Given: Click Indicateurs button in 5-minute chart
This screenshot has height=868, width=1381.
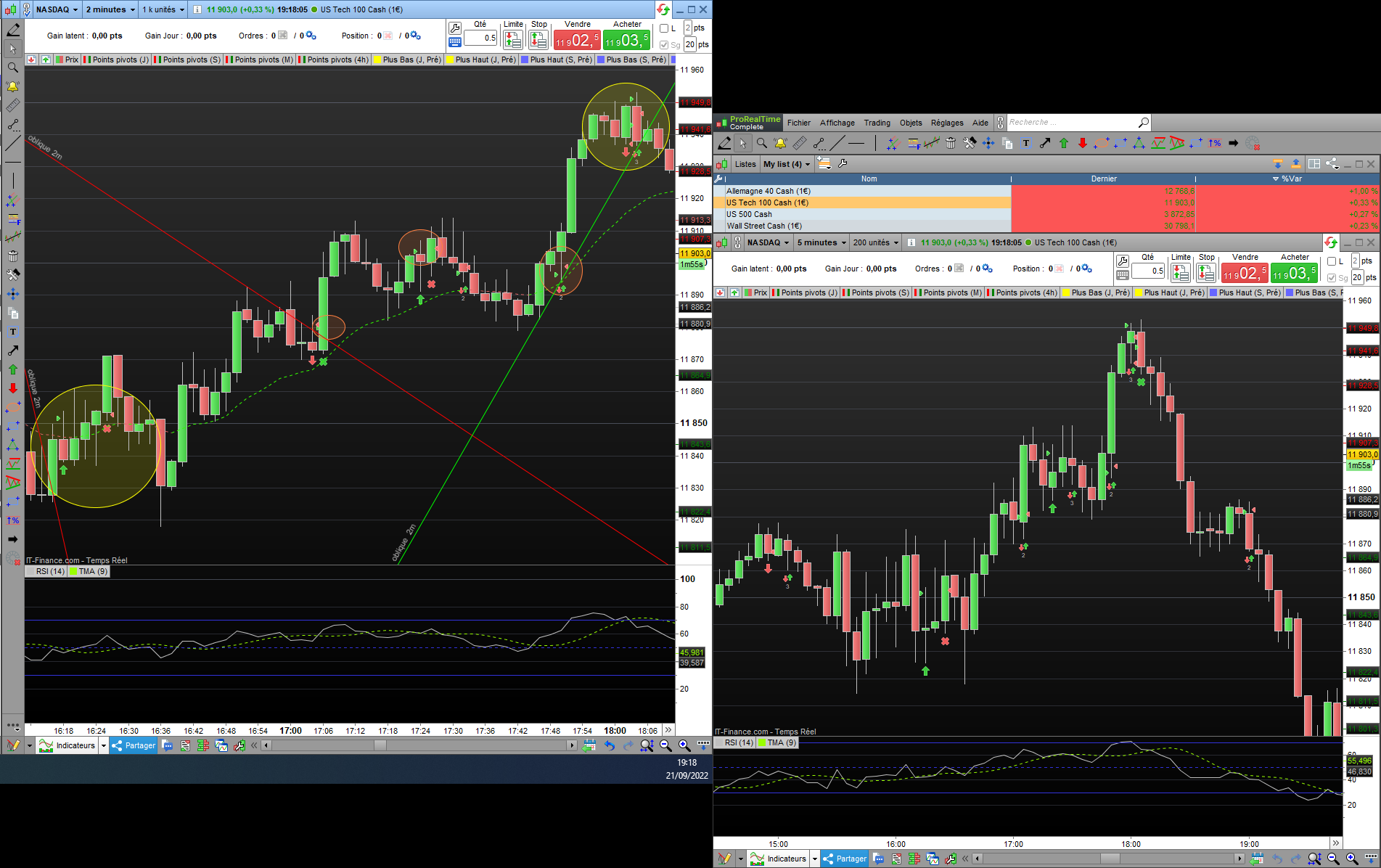Looking at the screenshot, I should [779, 859].
